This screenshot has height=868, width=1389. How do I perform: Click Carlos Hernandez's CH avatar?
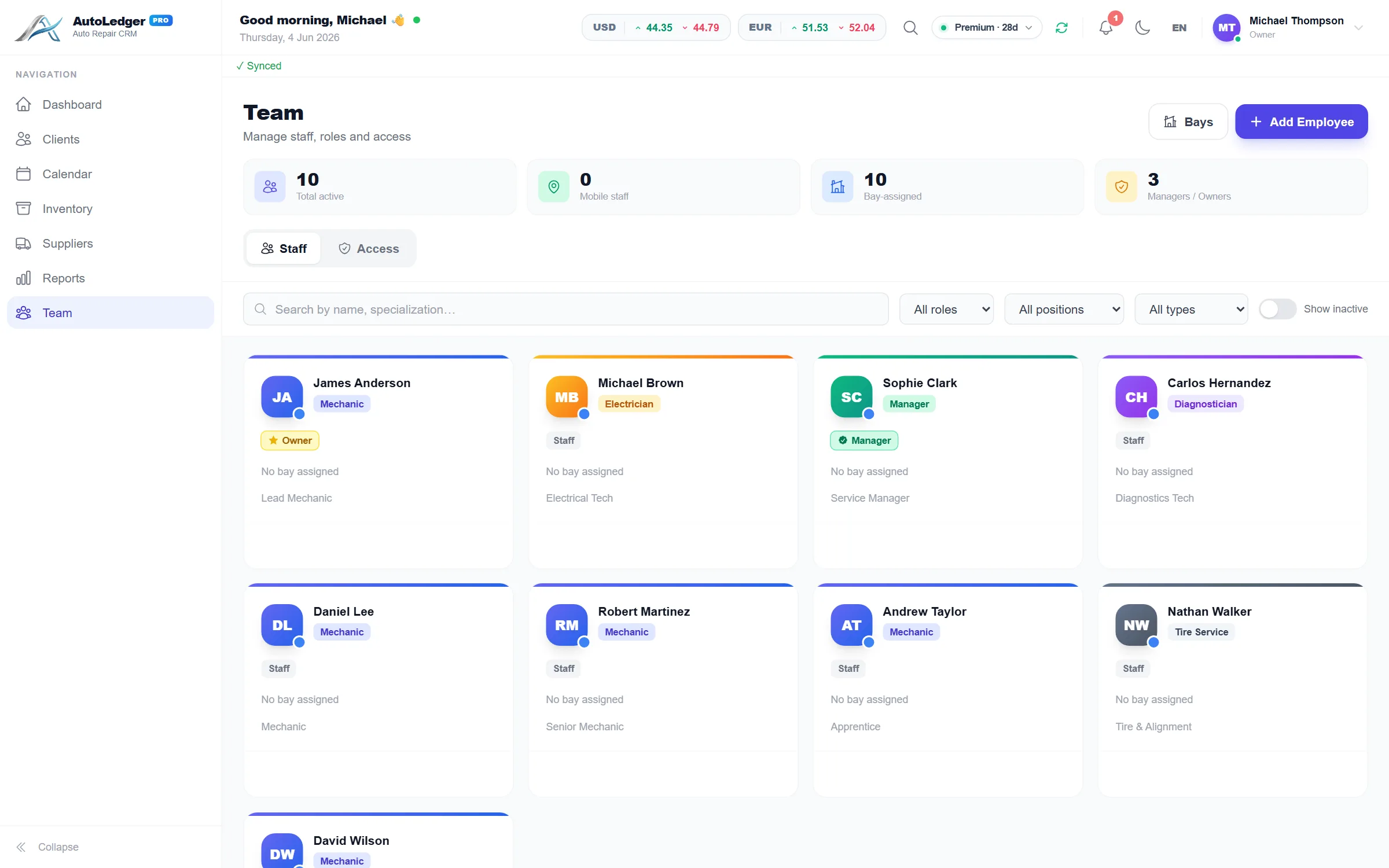[x=1136, y=397]
